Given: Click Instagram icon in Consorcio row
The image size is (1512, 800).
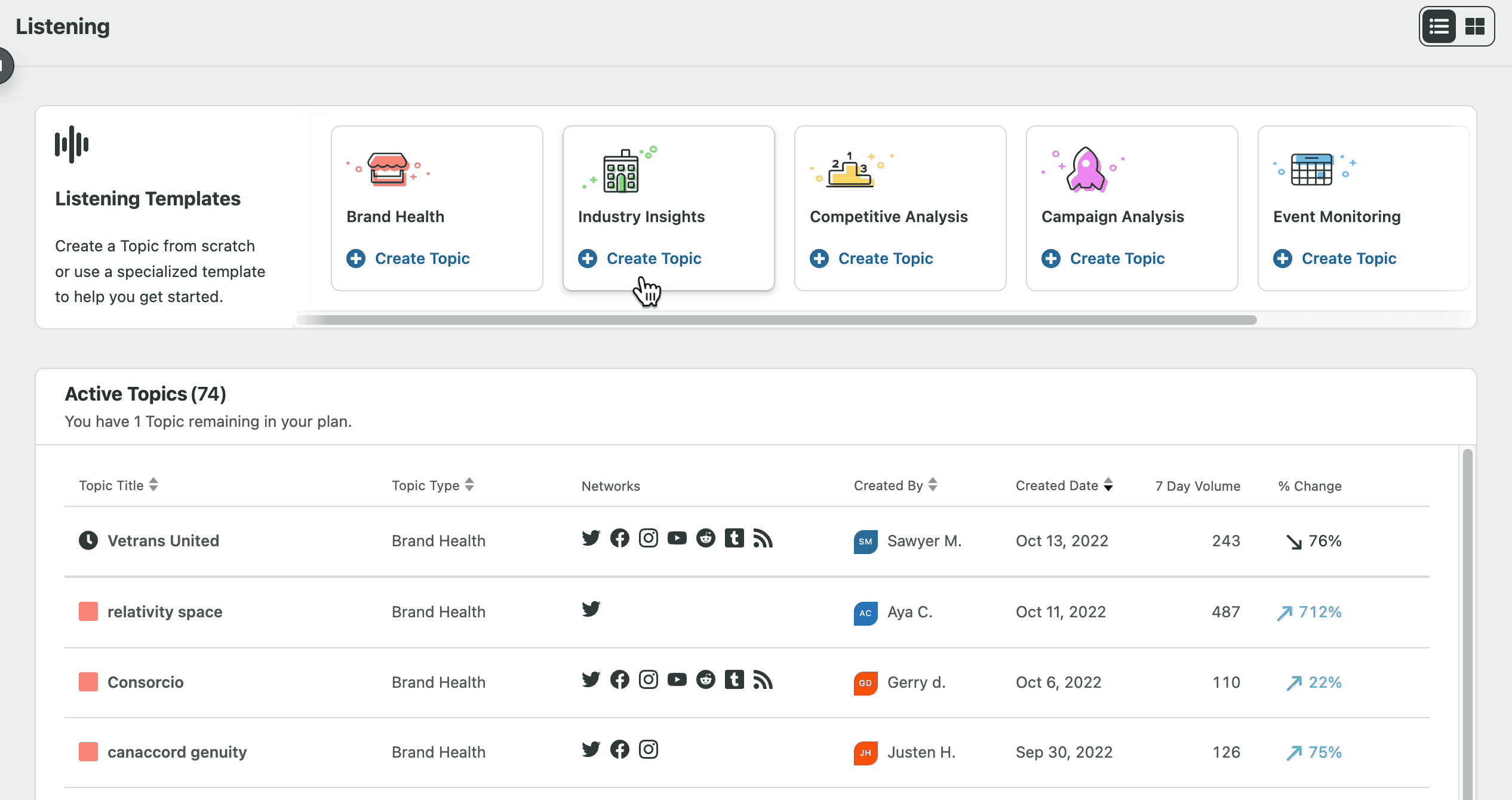Looking at the screenshot, I should [x=649, y=679].
